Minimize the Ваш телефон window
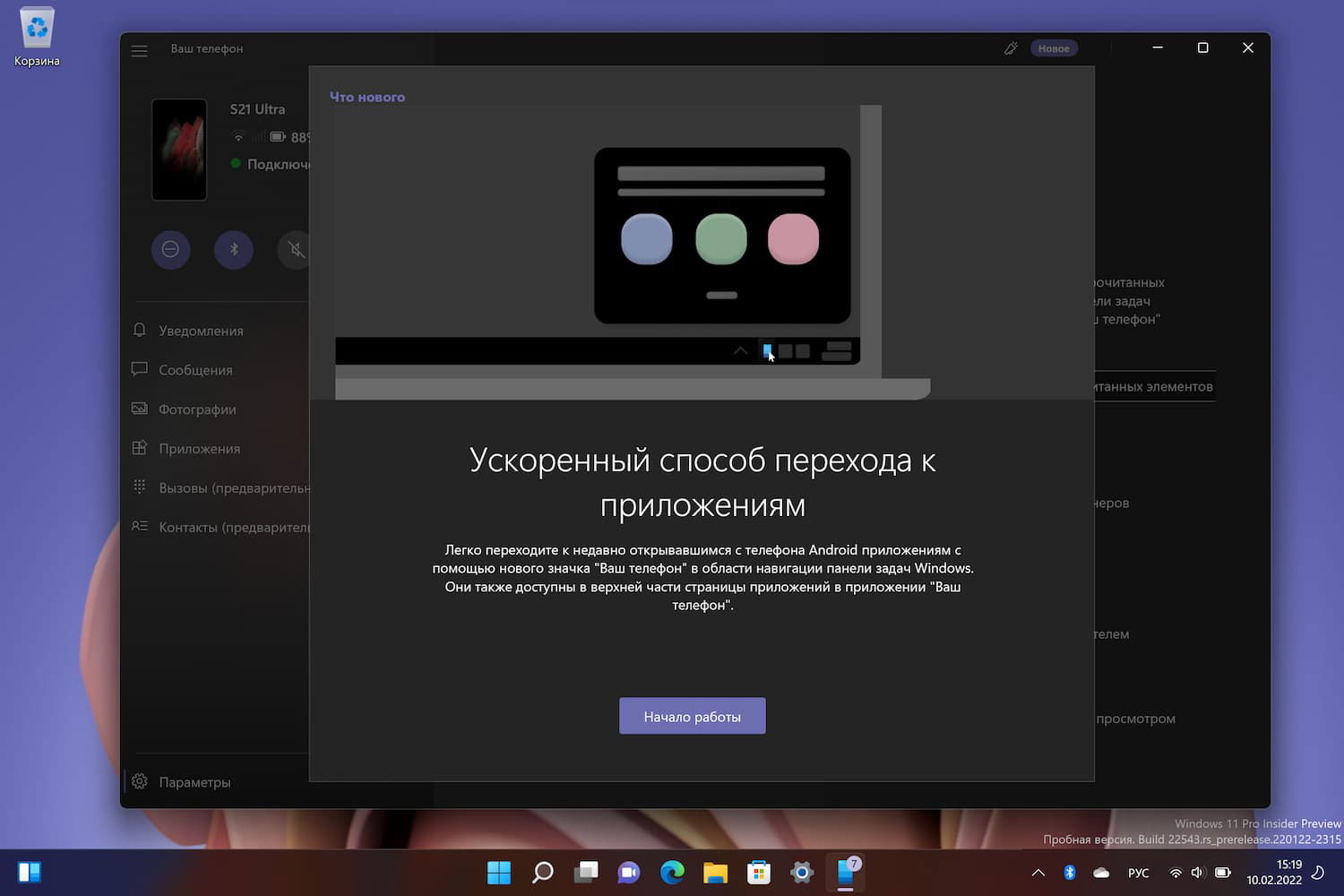Screen dimensions: 1344x896 1158,48
